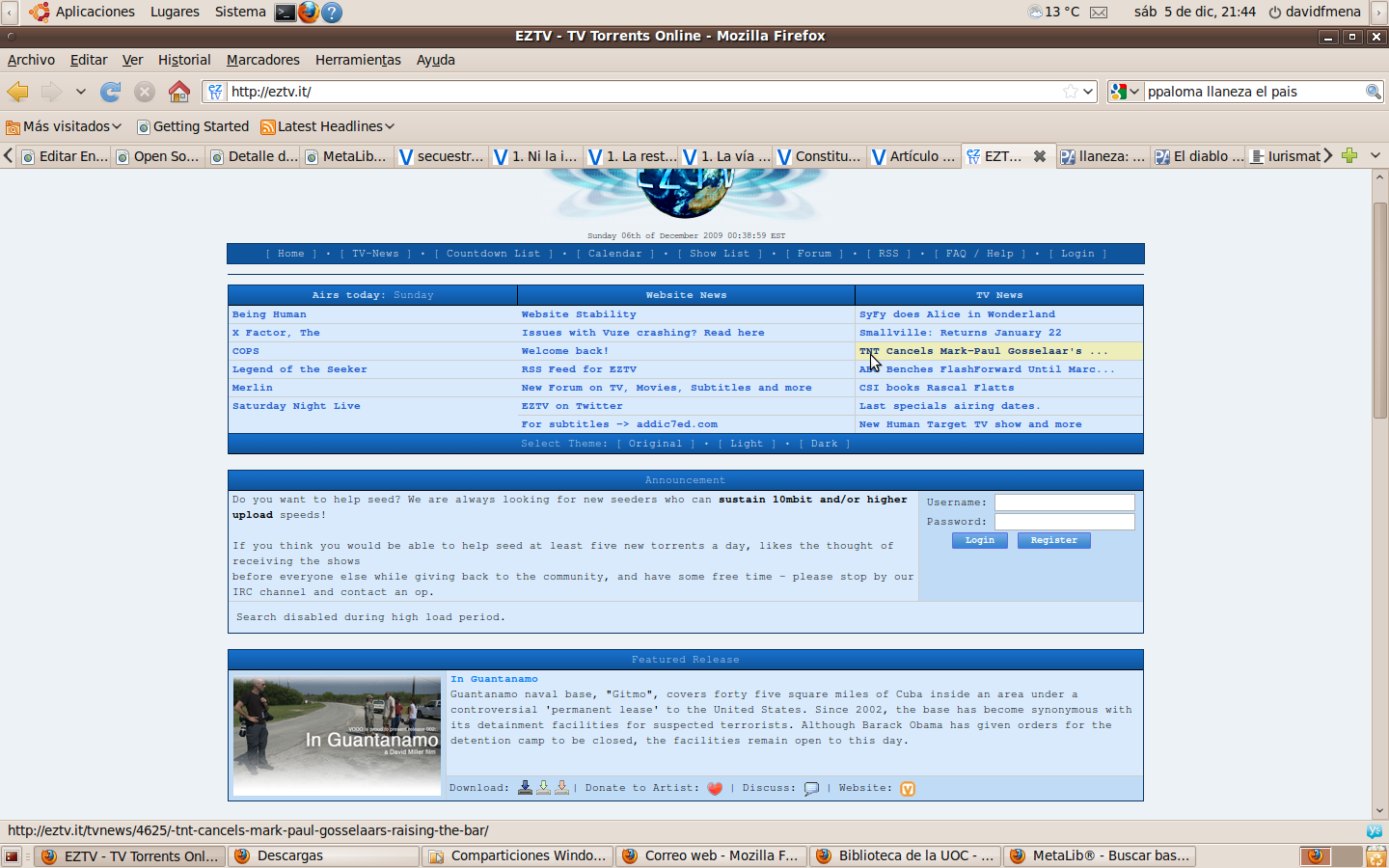
Task: Open the weather applet showing 13 °C
Action: click(x=1053, y=12)
